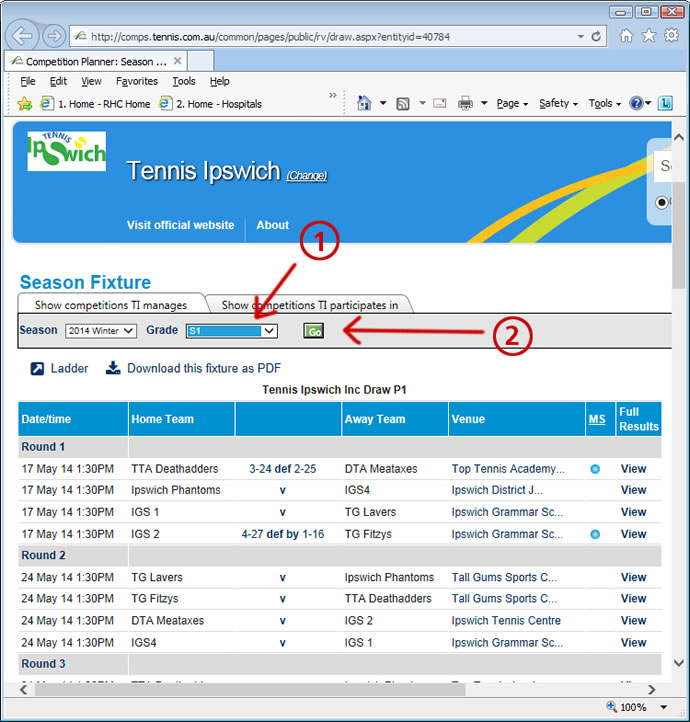The image size is (690, 722).
Task: Click the zoom magnifier icon in status bar
Action: tap(611, 706)
